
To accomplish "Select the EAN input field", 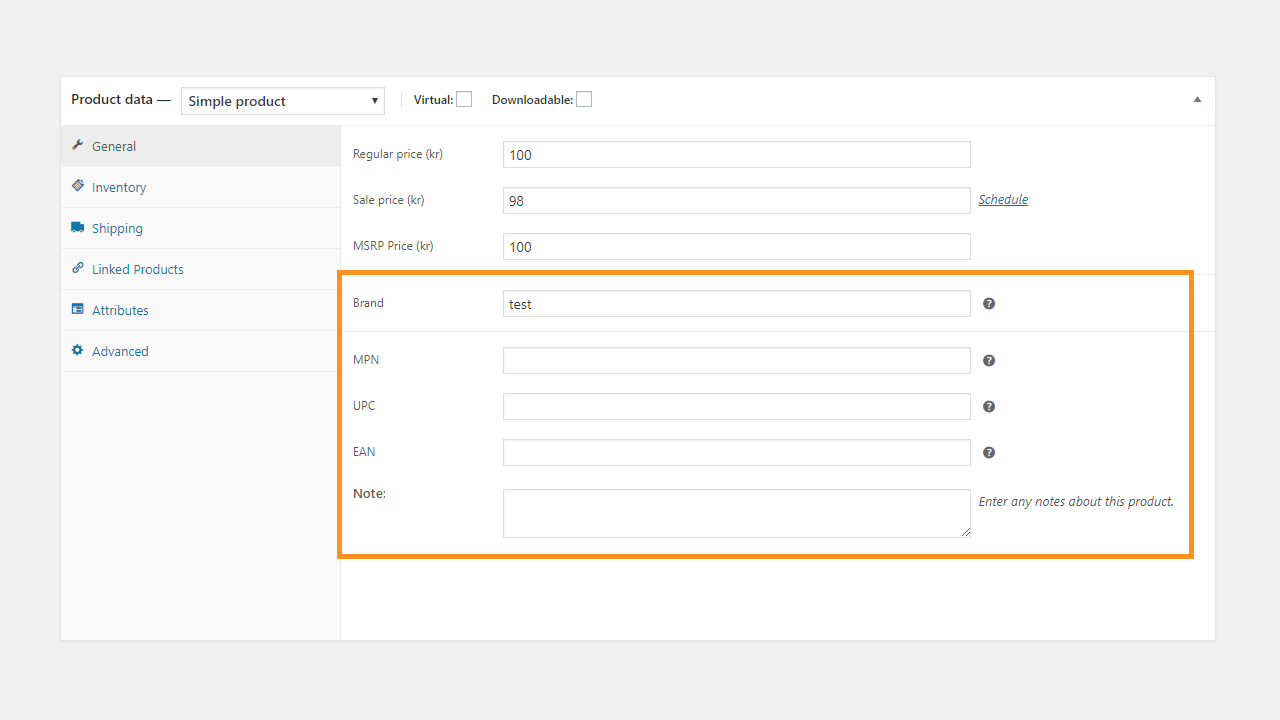I will coord(737,452).
